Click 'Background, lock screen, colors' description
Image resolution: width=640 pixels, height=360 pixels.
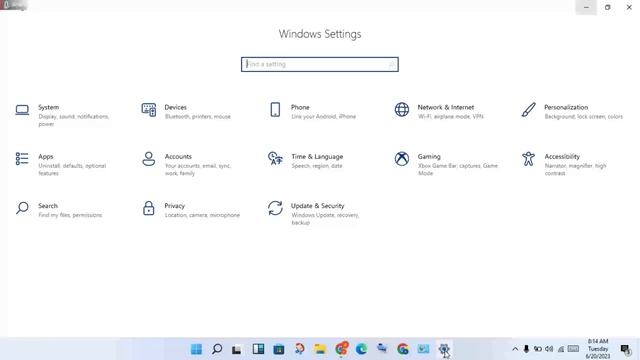point(584,117)
